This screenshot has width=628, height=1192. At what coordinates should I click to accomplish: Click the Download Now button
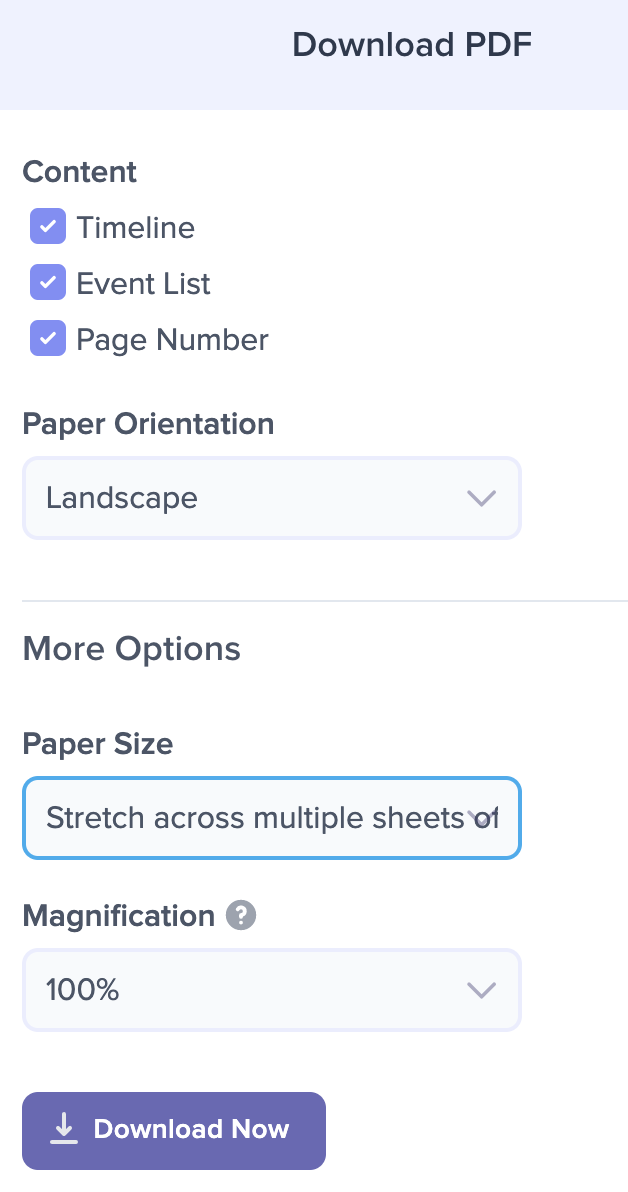click(x=174, y=1130)
